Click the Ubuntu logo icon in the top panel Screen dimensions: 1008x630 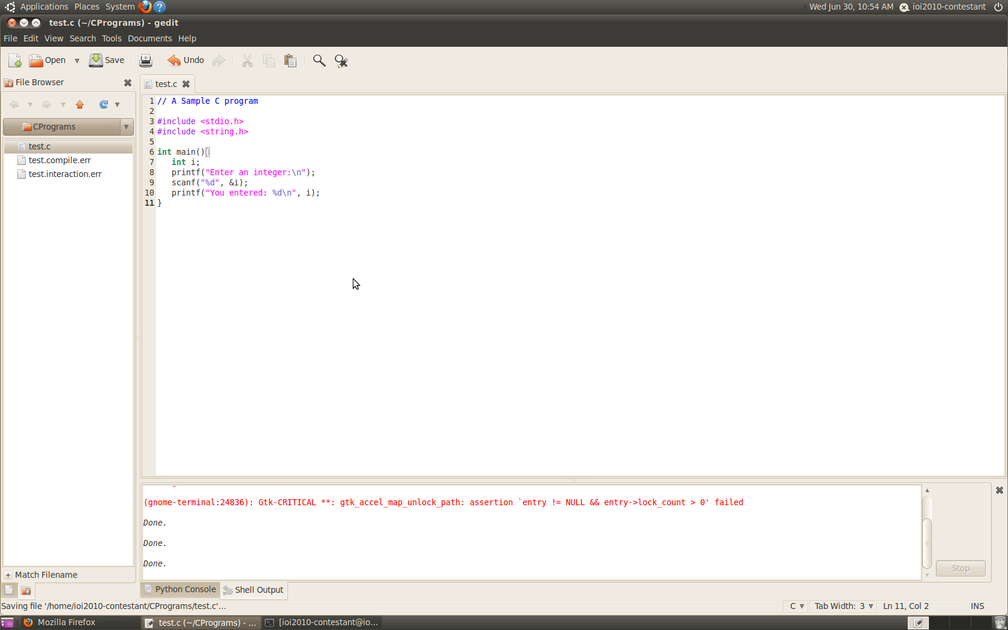tap(10, 7)
